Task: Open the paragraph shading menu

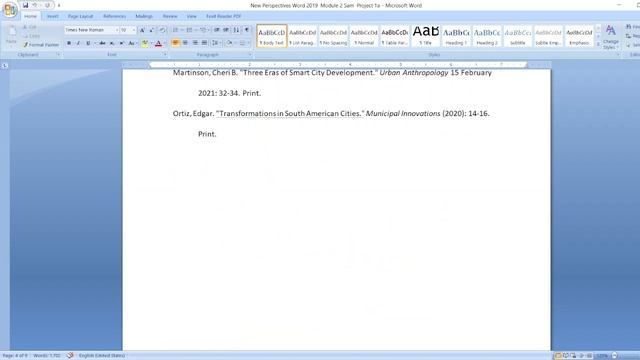Action: coord(230,43)
